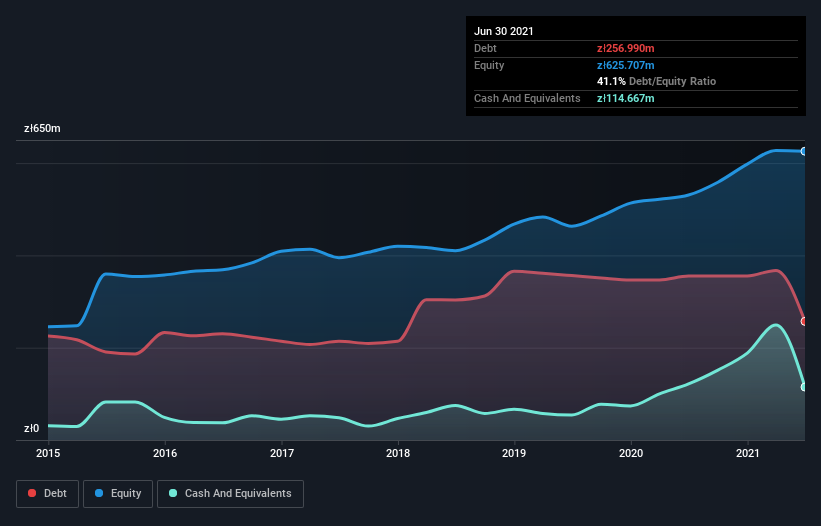
Task: Click Cash And Equivalents label in tooltip
Action: tap(527, 98)
